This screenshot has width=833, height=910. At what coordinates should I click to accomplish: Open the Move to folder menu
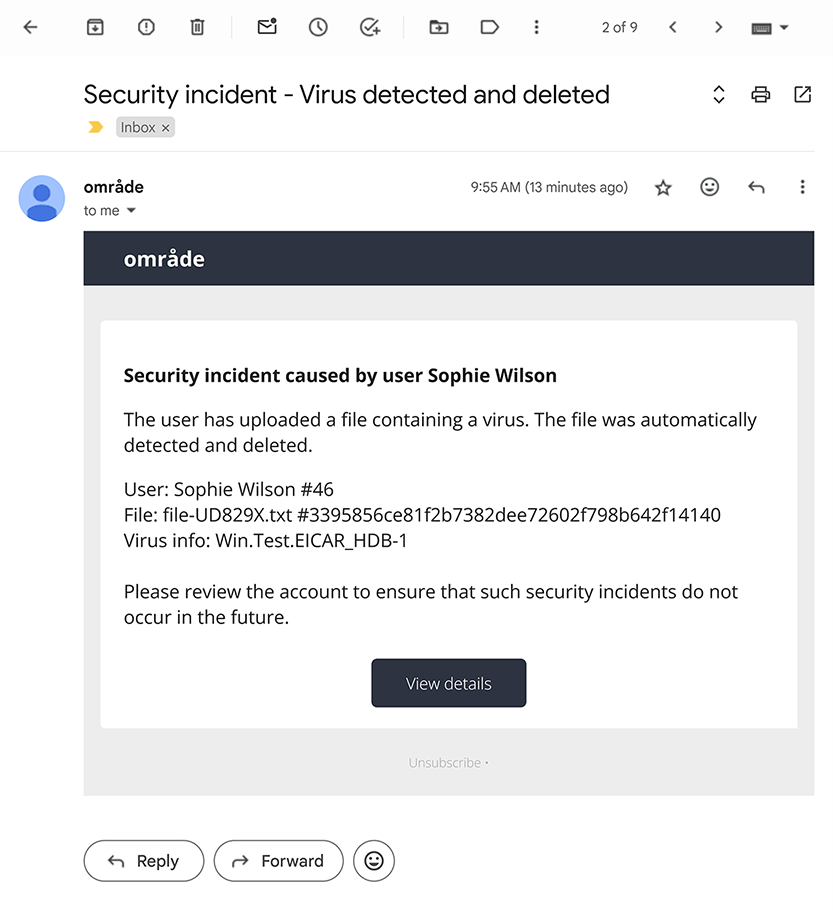click(438, 28)
